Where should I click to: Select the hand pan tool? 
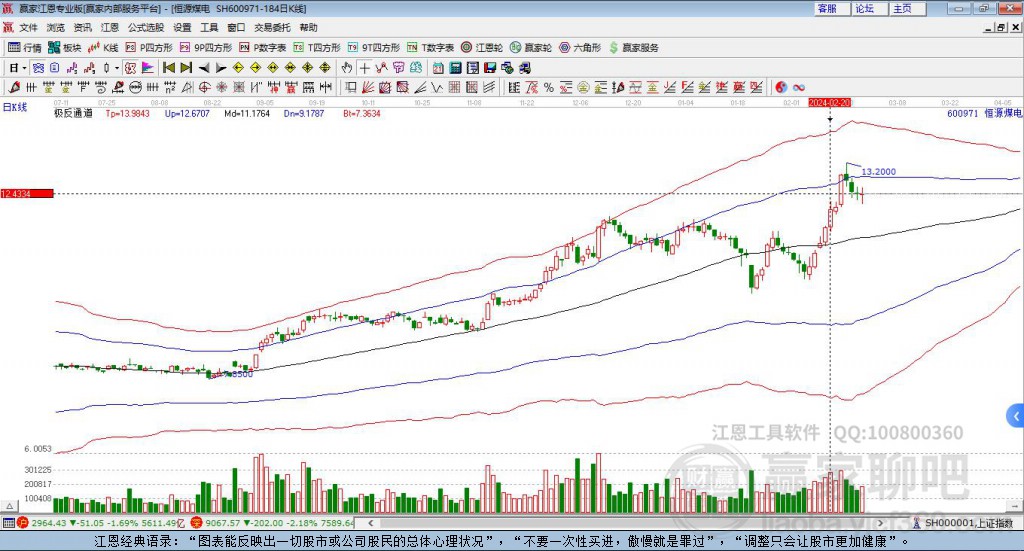click(347, 68)
